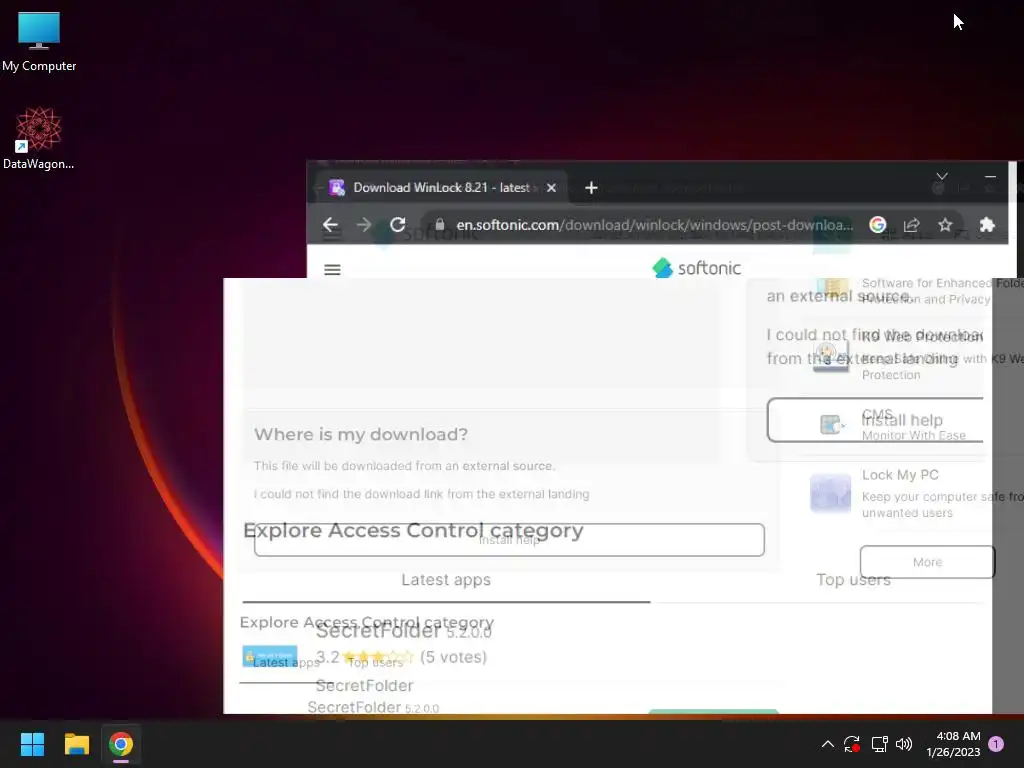Open the K9 Web Protection link
The height and width of the screenshot is (768, 1024).
[922, 337]
